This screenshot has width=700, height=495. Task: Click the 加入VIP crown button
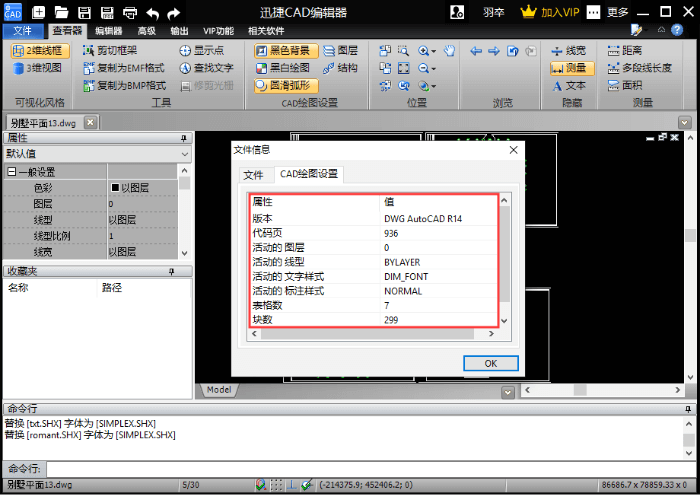pyautogui.click(x=550, y=12)
